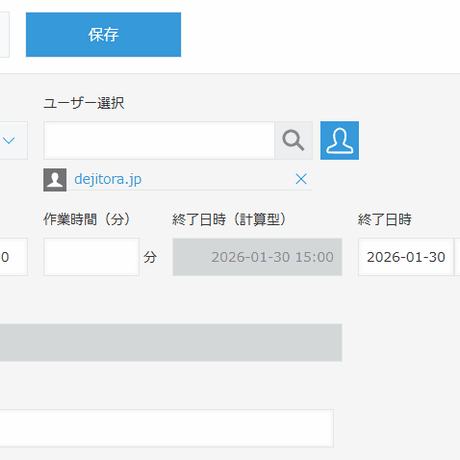Focus the 作業時間（分） input field
Image resolution: width=460 pixels, height=460 pixels.
coord(91,257)
